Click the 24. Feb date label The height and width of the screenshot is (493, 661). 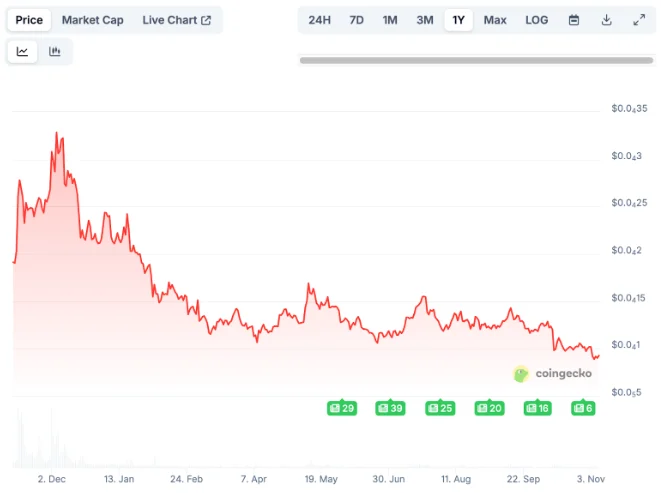tap(186, 479)
